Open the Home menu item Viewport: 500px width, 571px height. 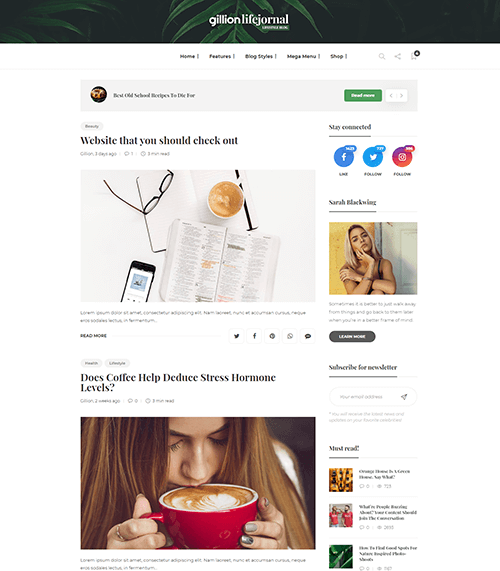pyautogui.click(x=189, y=56)
